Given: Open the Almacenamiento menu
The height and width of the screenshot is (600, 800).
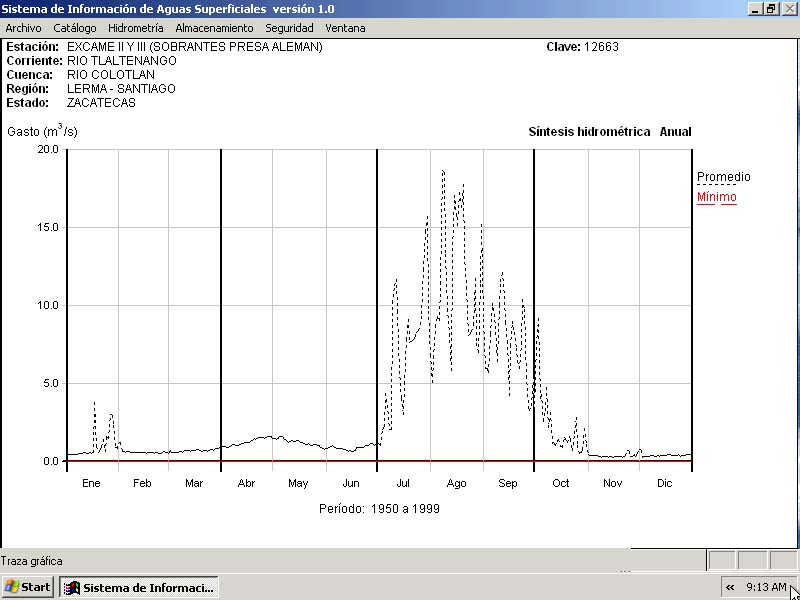Looking at the screenshot, I should (x=214, y=28).
